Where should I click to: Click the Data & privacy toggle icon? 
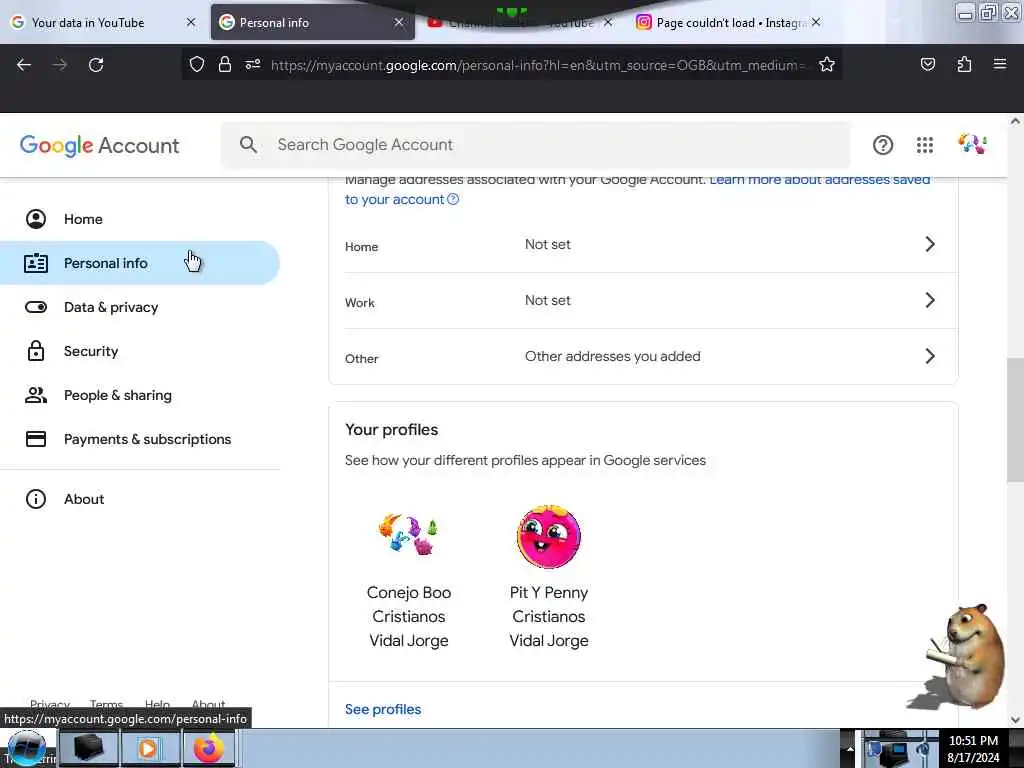[36, 307]
